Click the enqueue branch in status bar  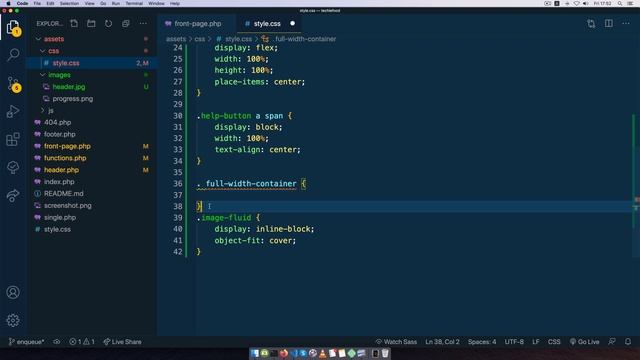click(x=26, y=342)
